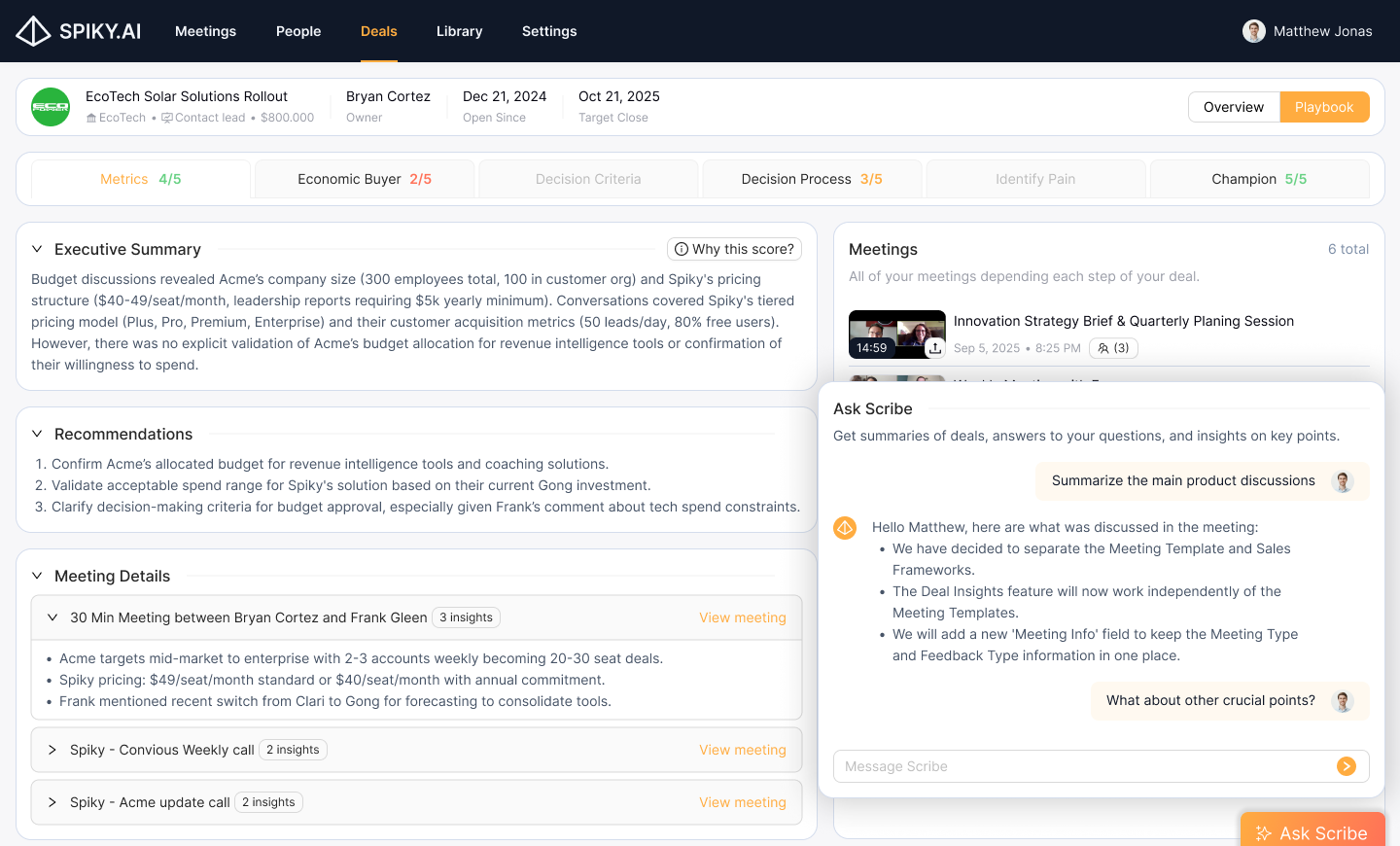The width and height of the screenshot is (1400, 846).
Task: Open the Meetings menu in navigation
Action: (x=205, y=31)
